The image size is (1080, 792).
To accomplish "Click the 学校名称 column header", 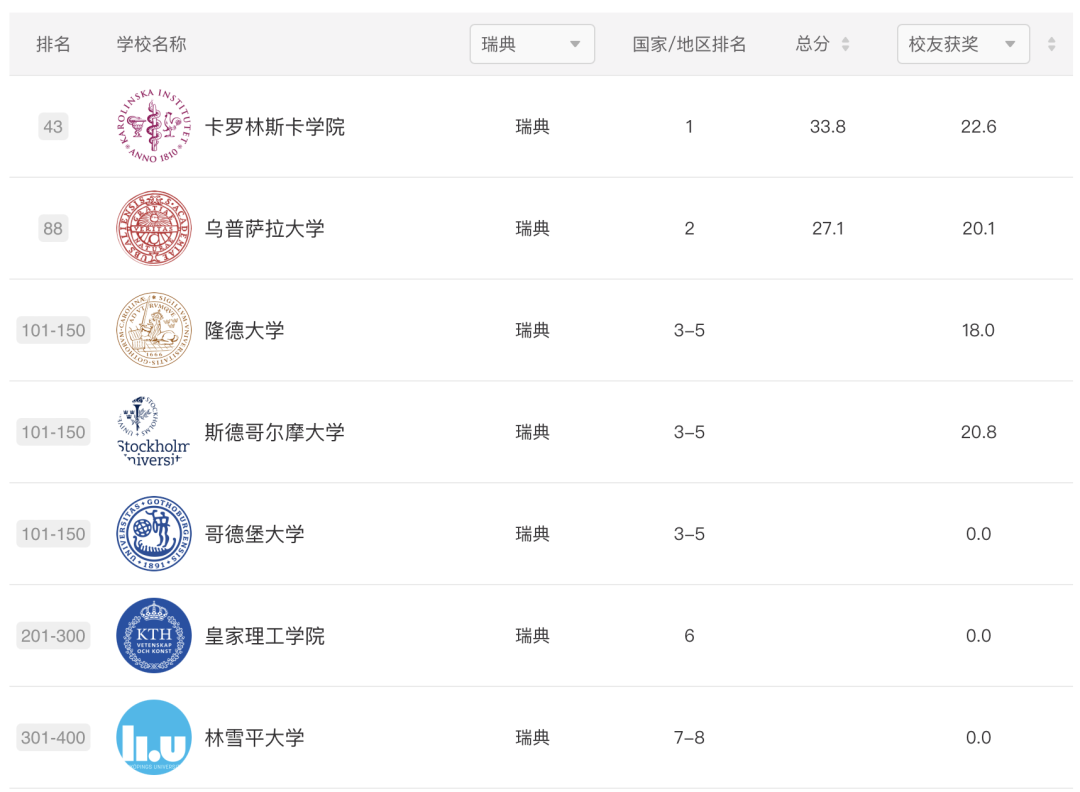I will pyautogui.click(x=152, y=44).
